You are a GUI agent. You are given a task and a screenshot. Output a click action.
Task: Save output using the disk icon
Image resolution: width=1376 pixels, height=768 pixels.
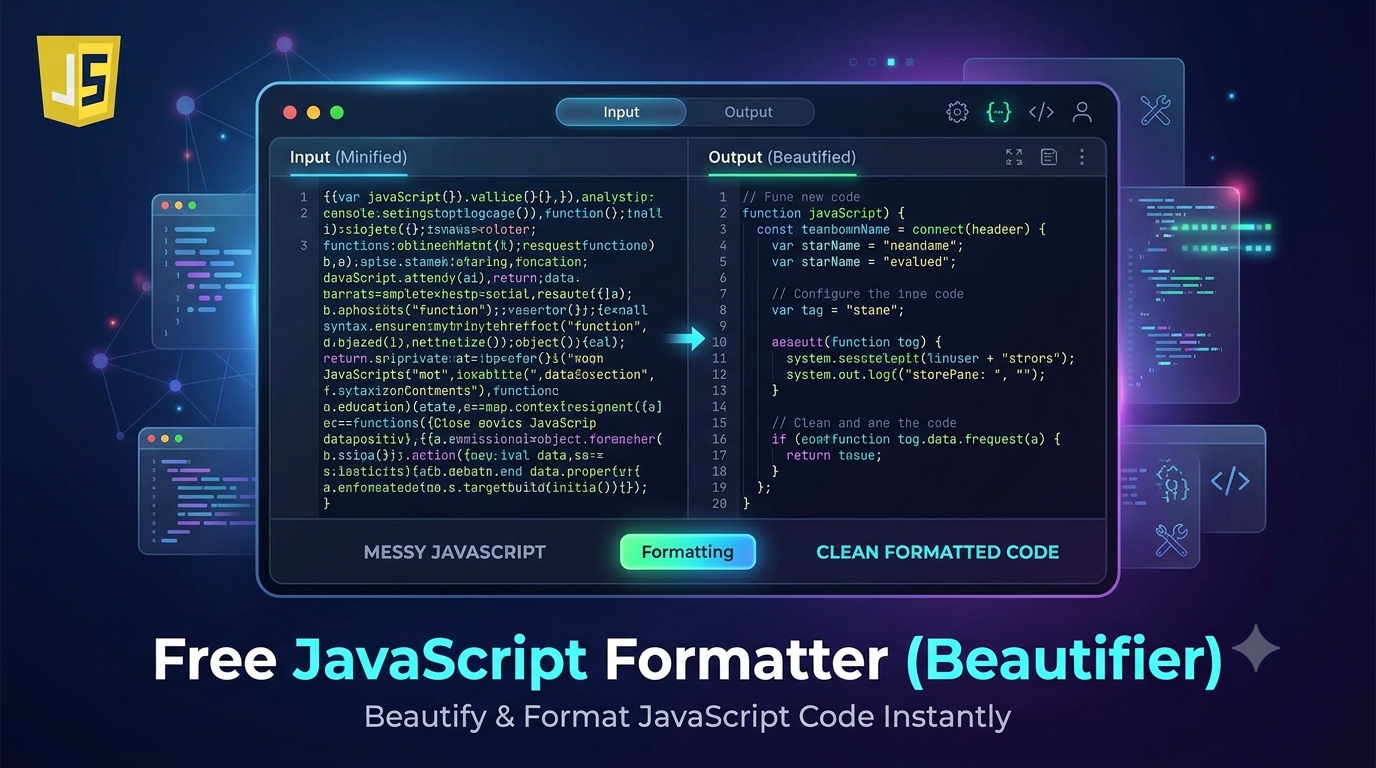(x=1049, y=157)
